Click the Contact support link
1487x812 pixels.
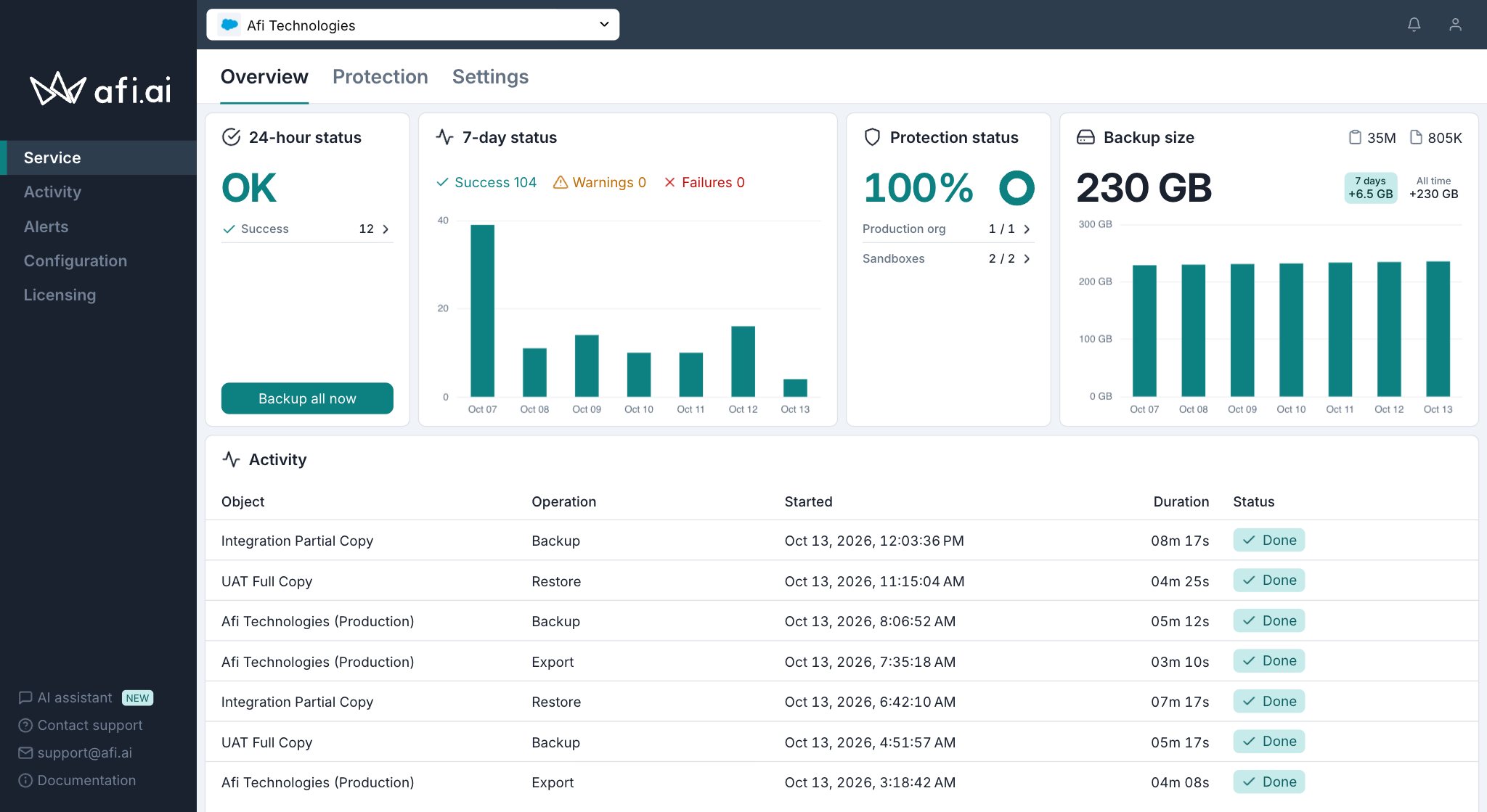90,725
